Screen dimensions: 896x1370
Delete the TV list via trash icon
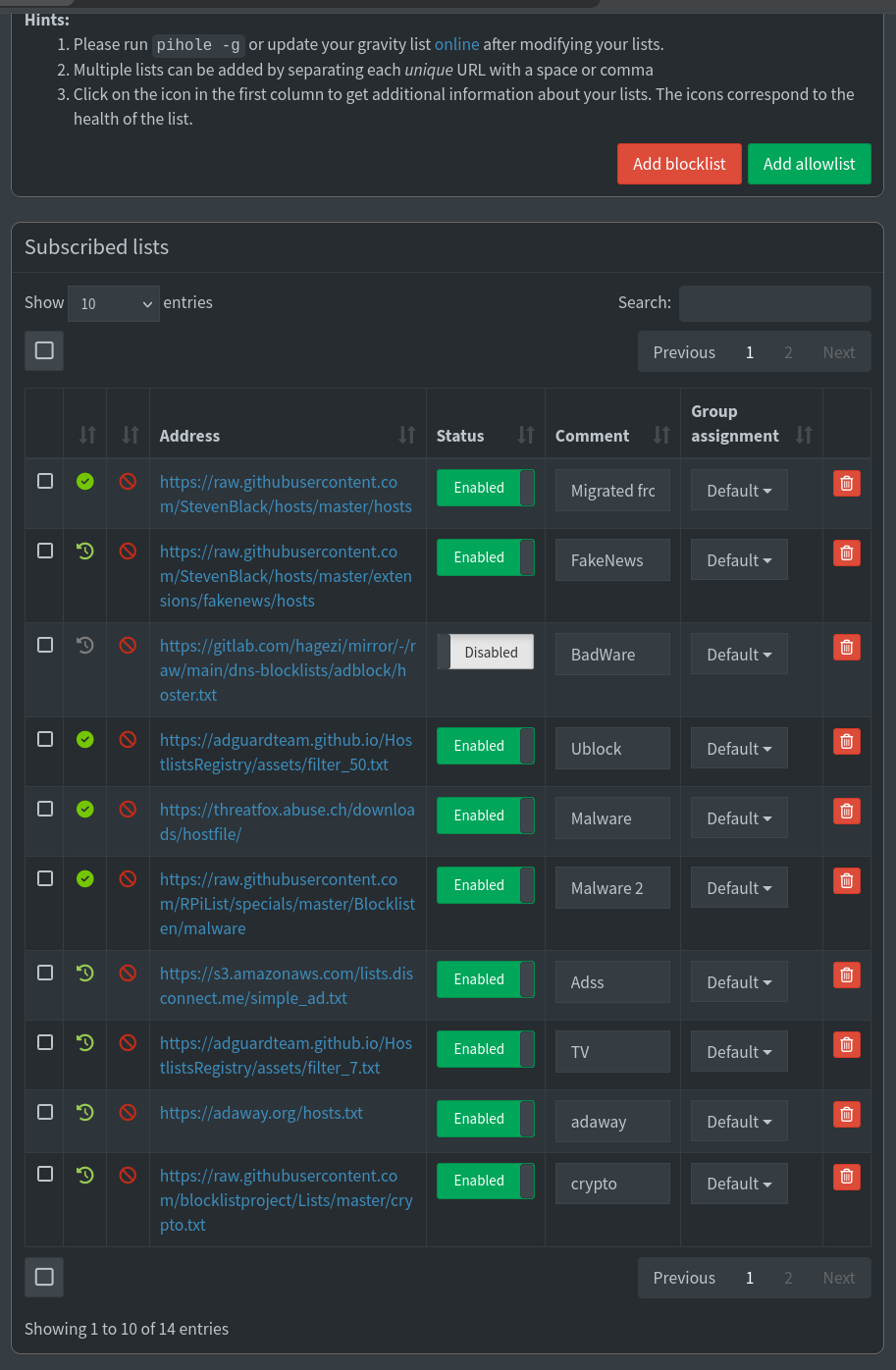(847, 1044)
